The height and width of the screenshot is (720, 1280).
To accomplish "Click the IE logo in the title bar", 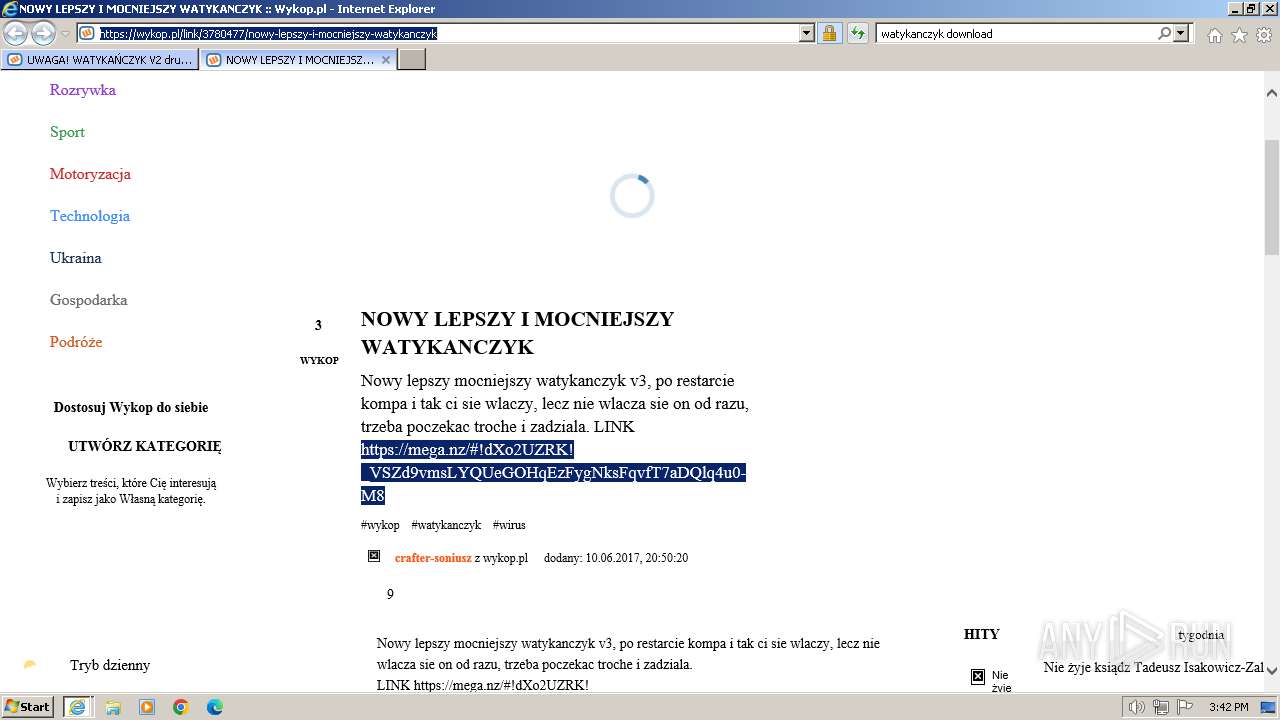I will pos(10,9).
